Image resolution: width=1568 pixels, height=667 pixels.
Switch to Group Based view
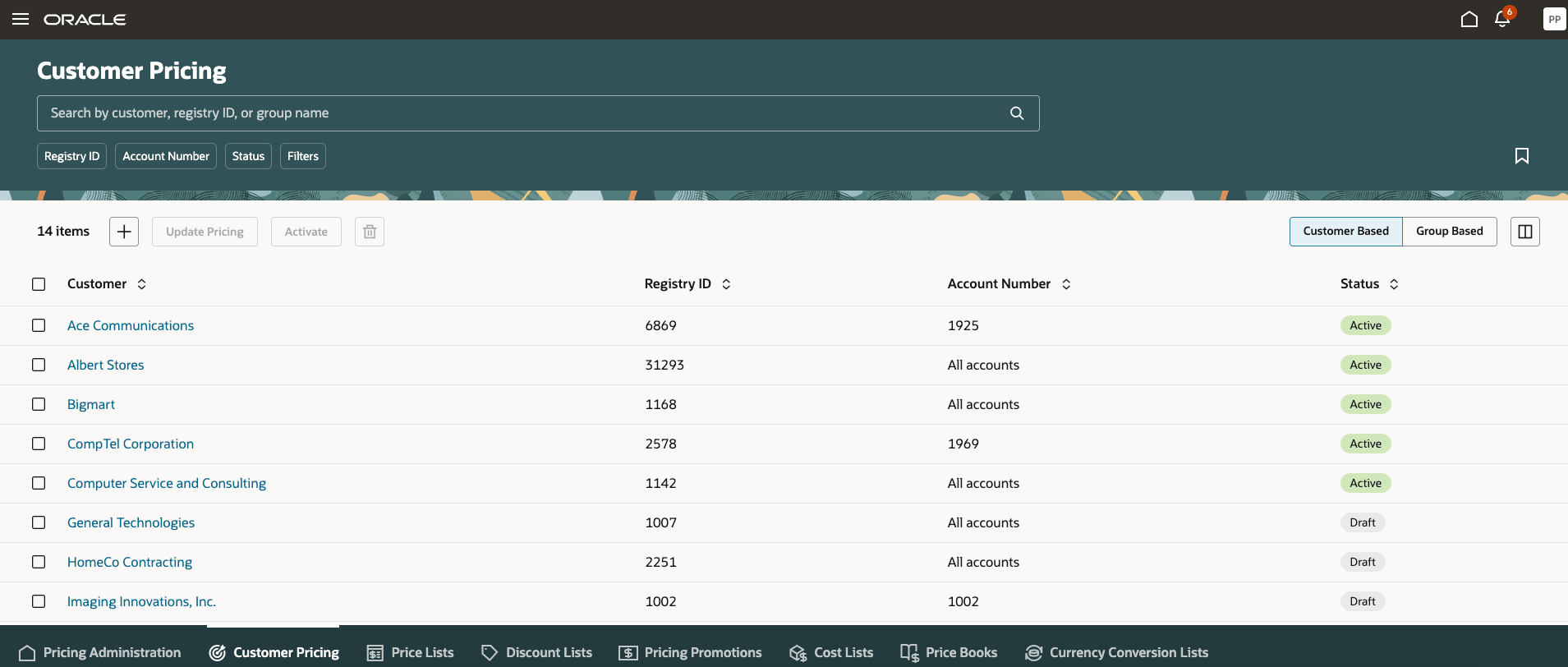(1449, 232)
